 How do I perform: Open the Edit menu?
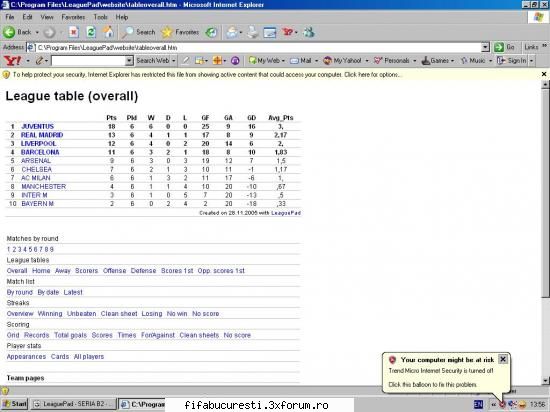point(27,17)
